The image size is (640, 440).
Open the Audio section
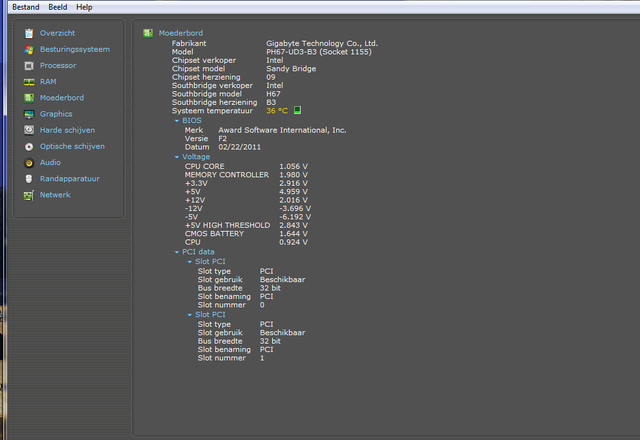(x=50, y=162)
